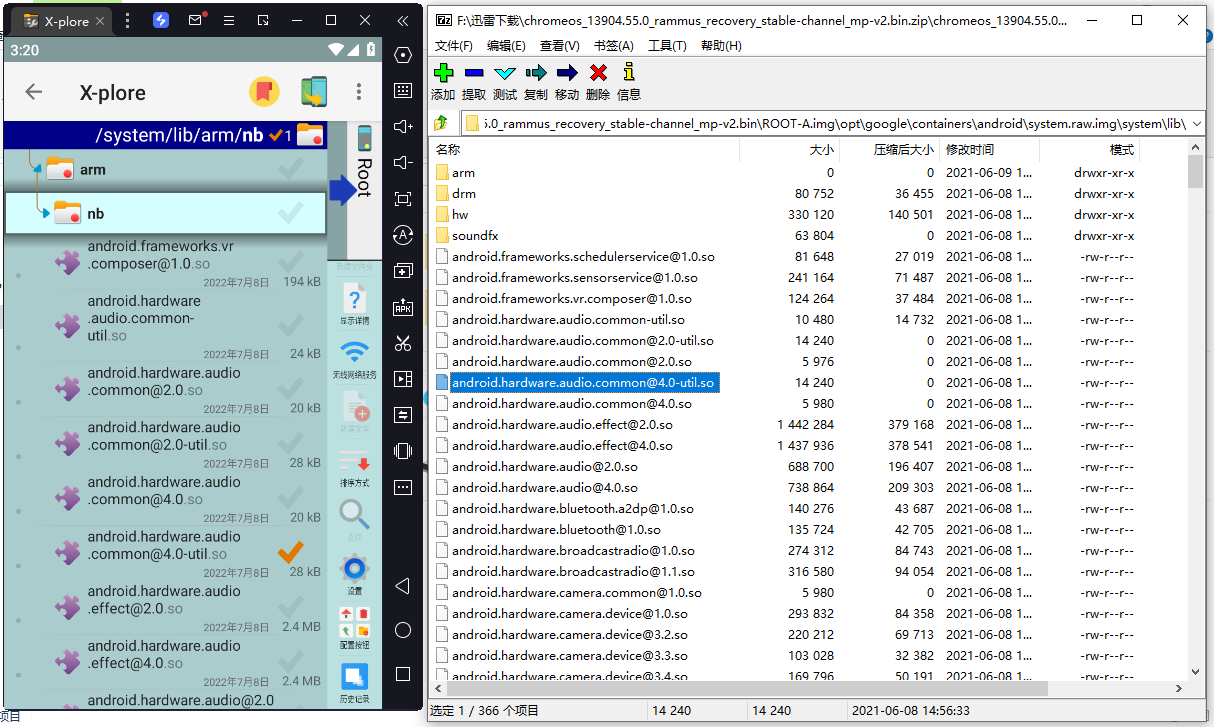The height and width of the screenshot is (727, 1214).
Task: Toggle the checkmark on nb folder
Action: point(290,212)
